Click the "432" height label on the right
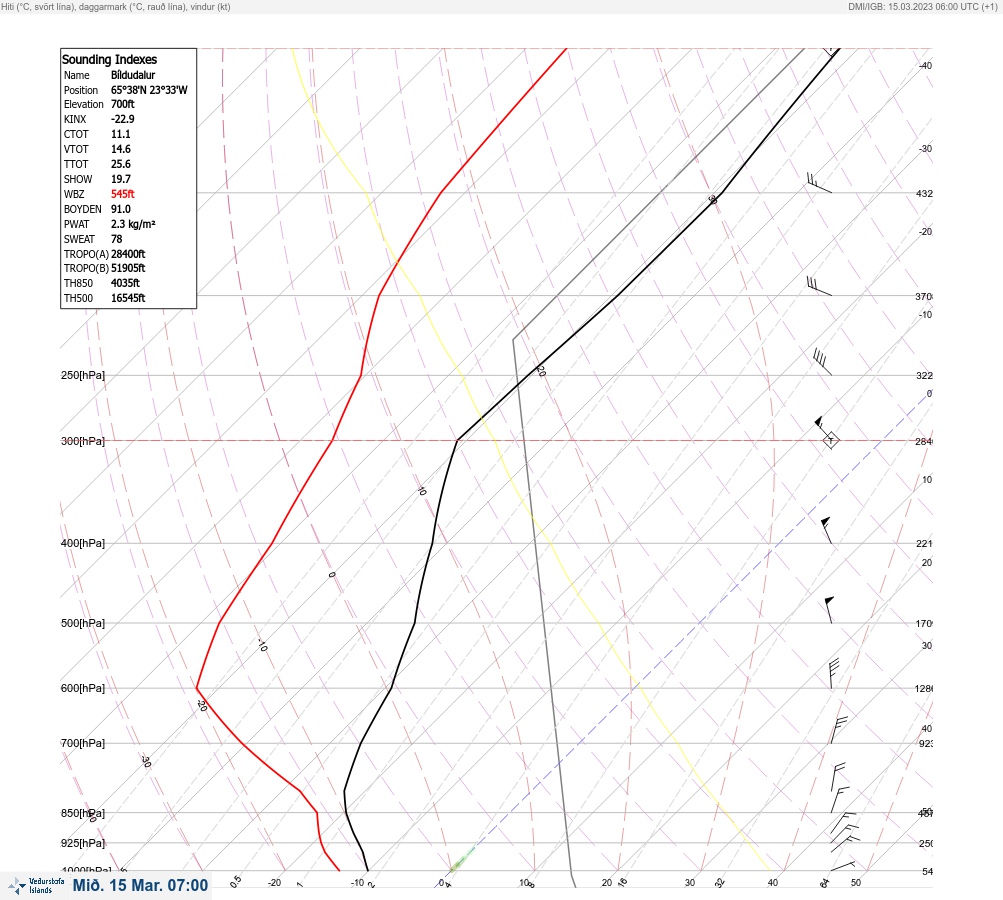The image size is (1003, 900). coord(924,193)
